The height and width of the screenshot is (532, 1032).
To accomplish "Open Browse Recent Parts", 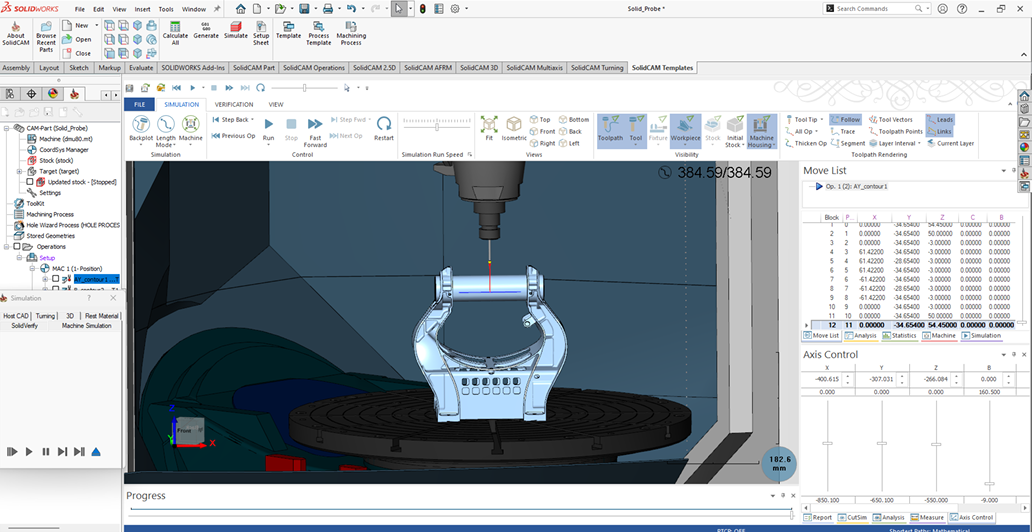I will click(46, 36).
